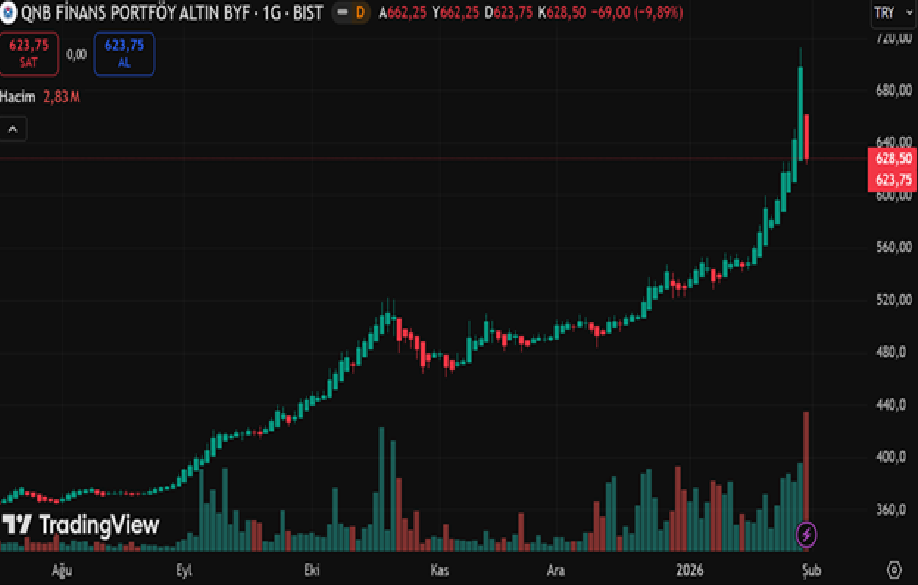918x585 pixels.
Task: Click the orange D data status badge
Action: pos(360,14)
